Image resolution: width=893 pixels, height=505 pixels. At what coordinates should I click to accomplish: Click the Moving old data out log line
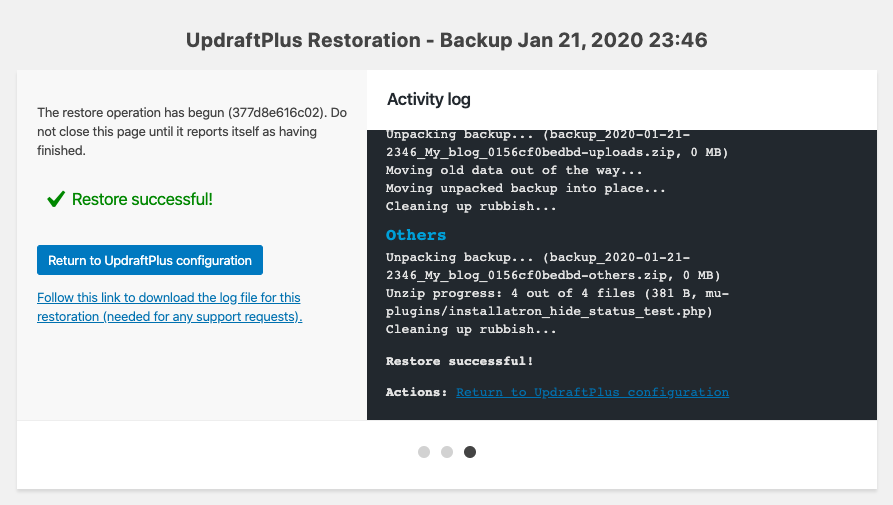tap(514, 170)
